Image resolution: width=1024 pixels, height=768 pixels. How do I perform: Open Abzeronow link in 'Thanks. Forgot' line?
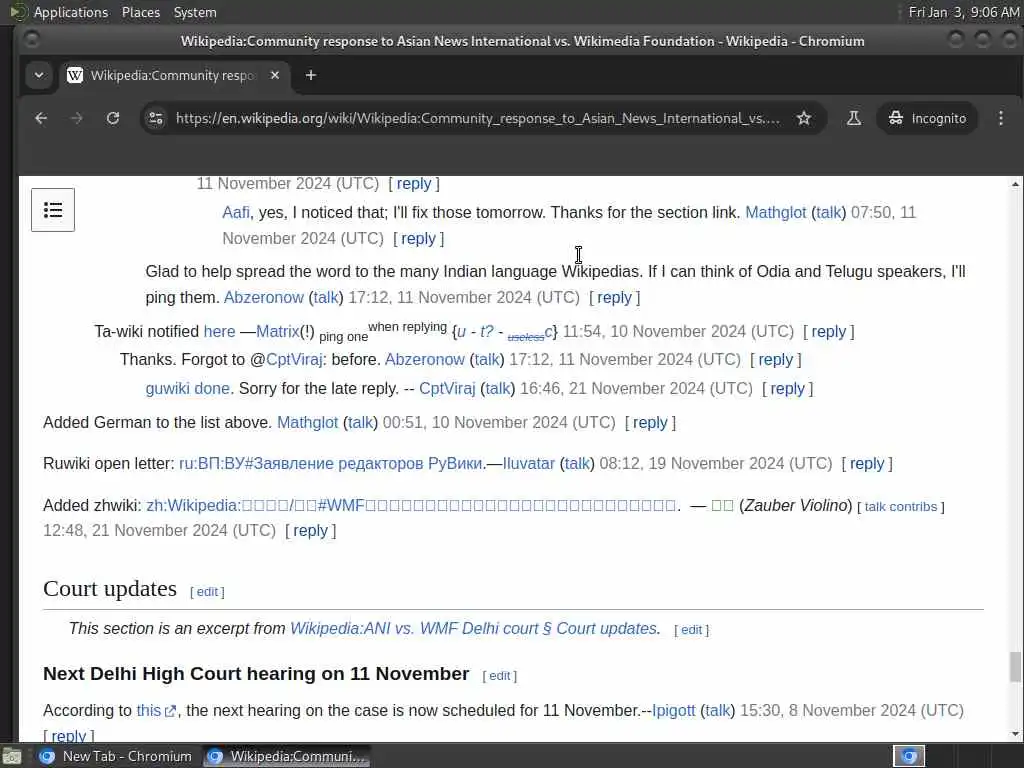pyautogui.click(x=424, y=359)
